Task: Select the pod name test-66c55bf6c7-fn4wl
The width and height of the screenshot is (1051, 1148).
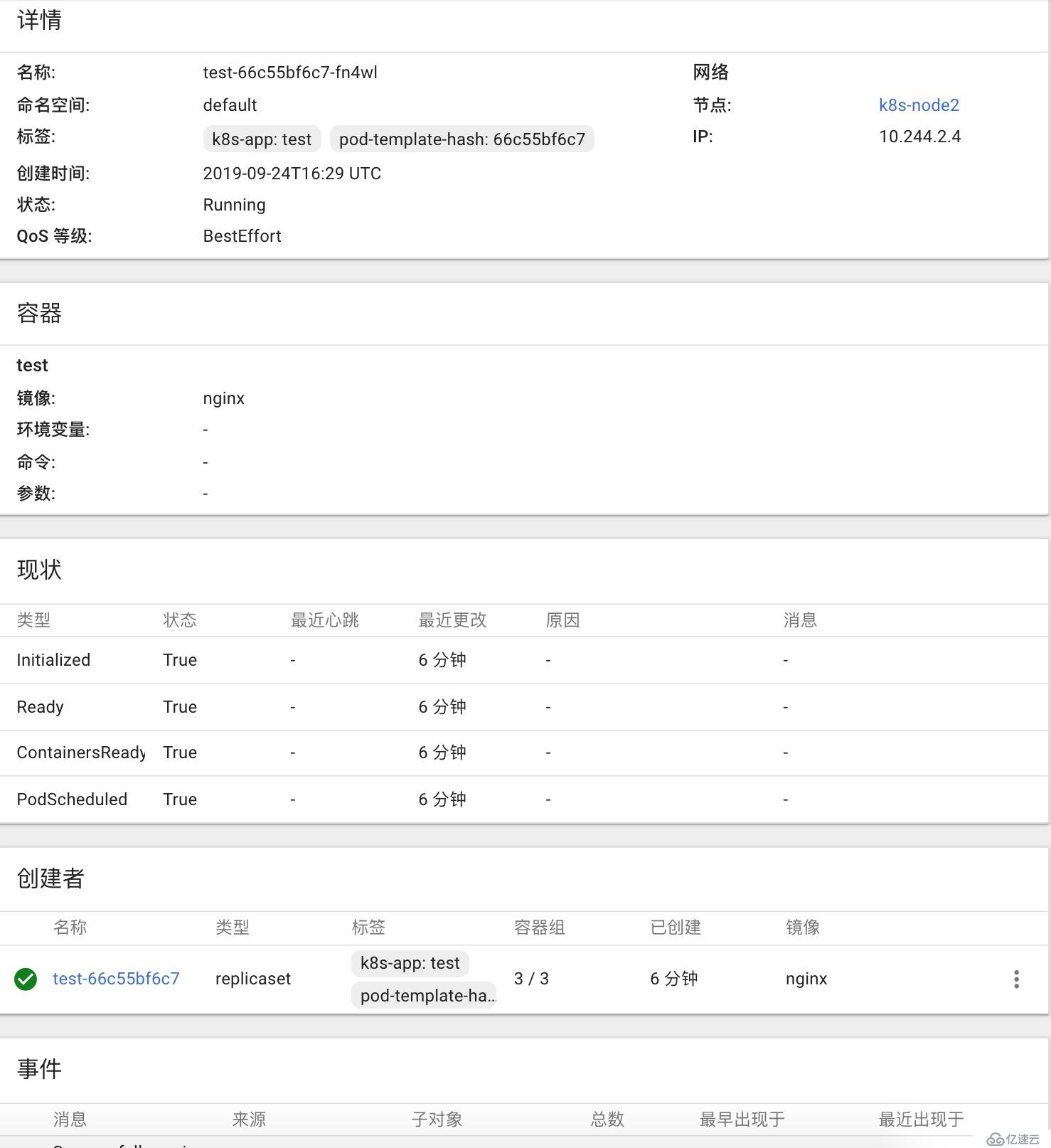Action: pyautogui.click(x=290, y=73)
